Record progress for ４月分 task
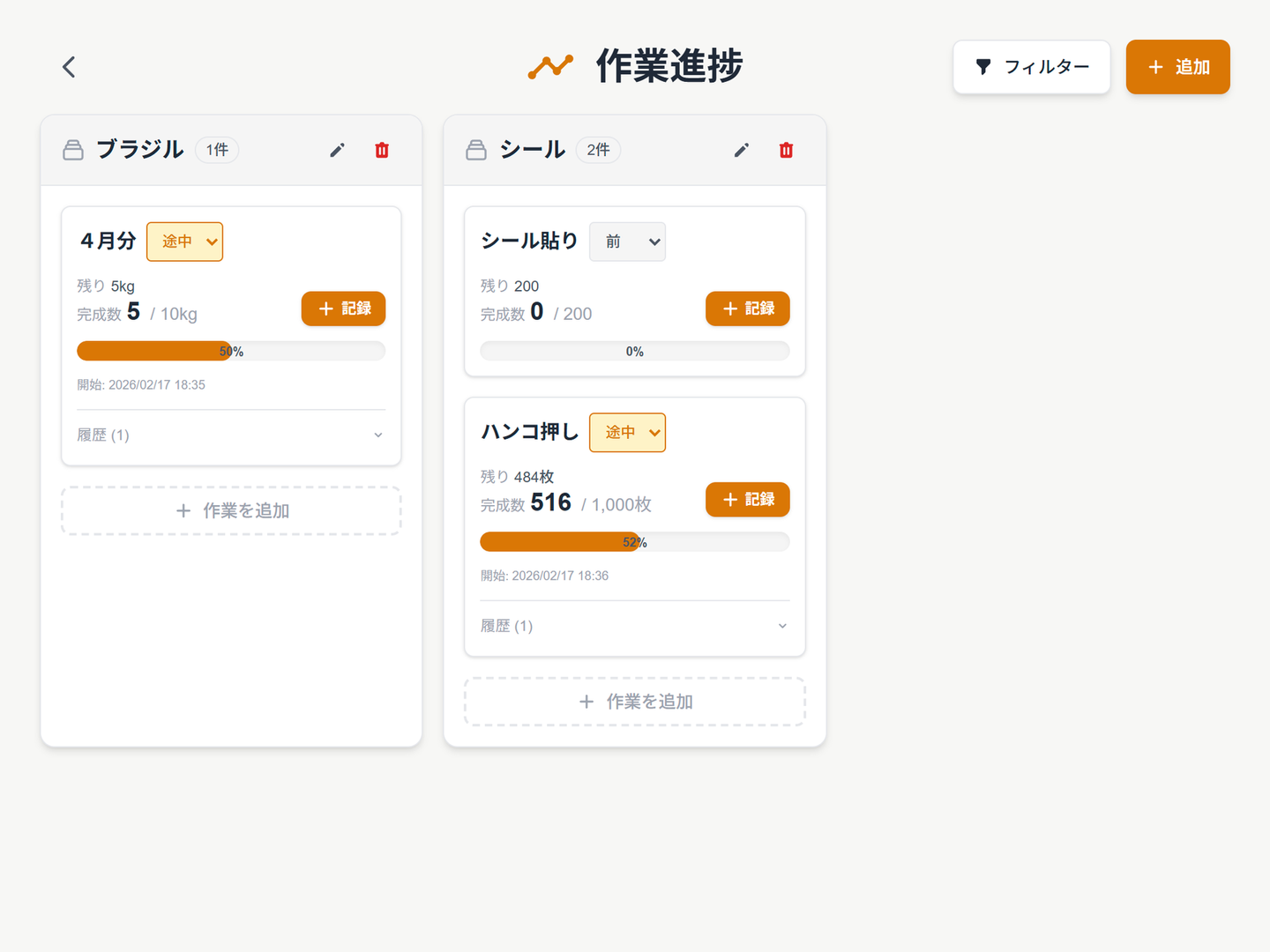 (344, 309)
